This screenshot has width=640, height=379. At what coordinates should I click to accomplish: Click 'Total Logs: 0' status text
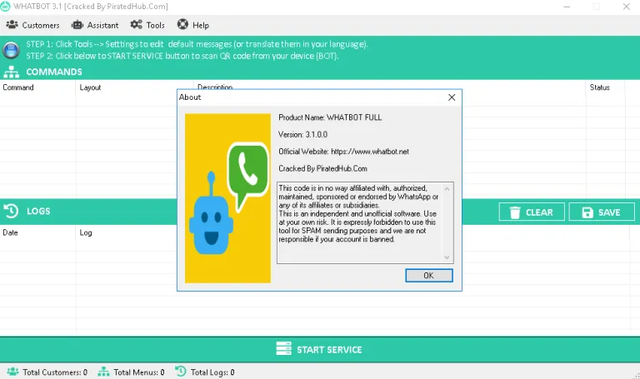(x=213, y=372)
